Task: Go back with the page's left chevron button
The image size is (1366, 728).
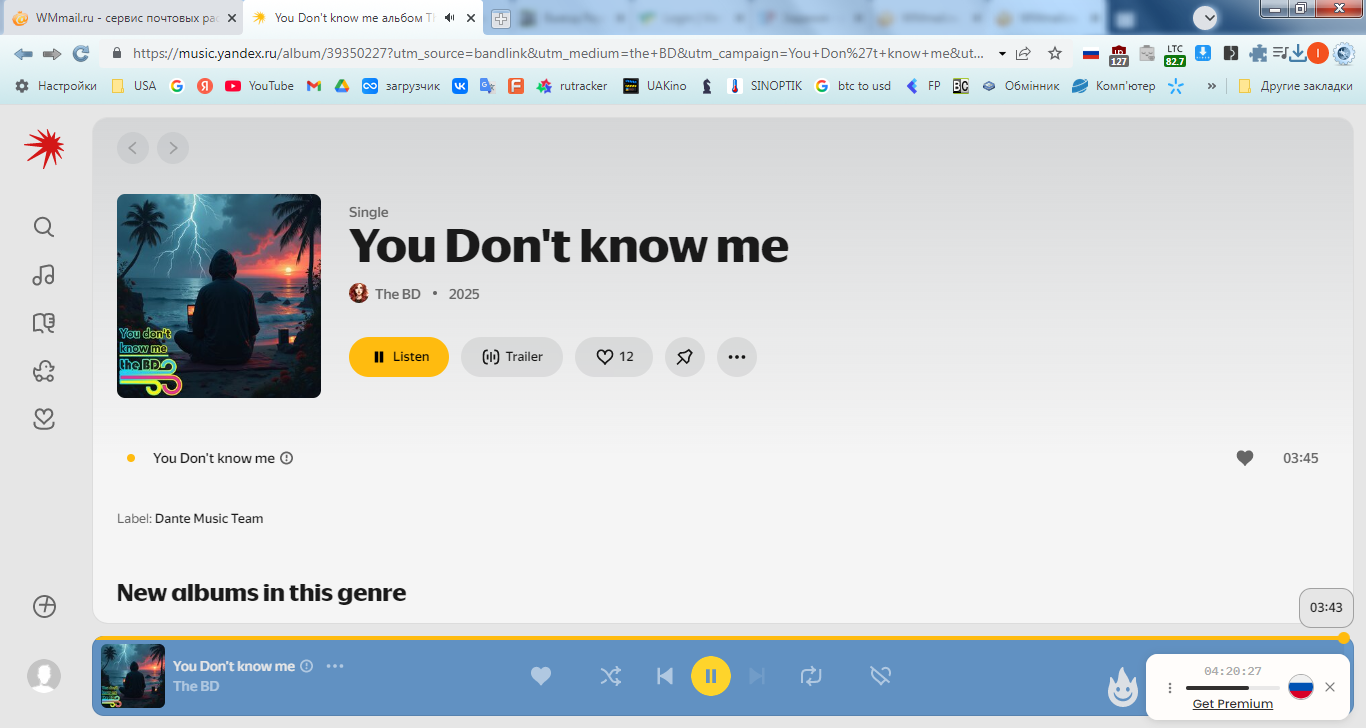Action: 133,149
